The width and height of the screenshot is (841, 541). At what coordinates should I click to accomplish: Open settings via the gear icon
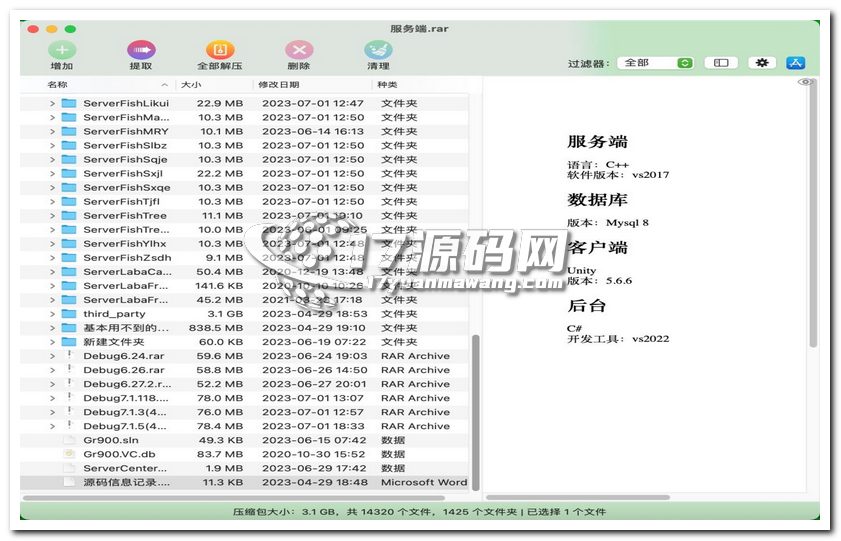point(762,63)
